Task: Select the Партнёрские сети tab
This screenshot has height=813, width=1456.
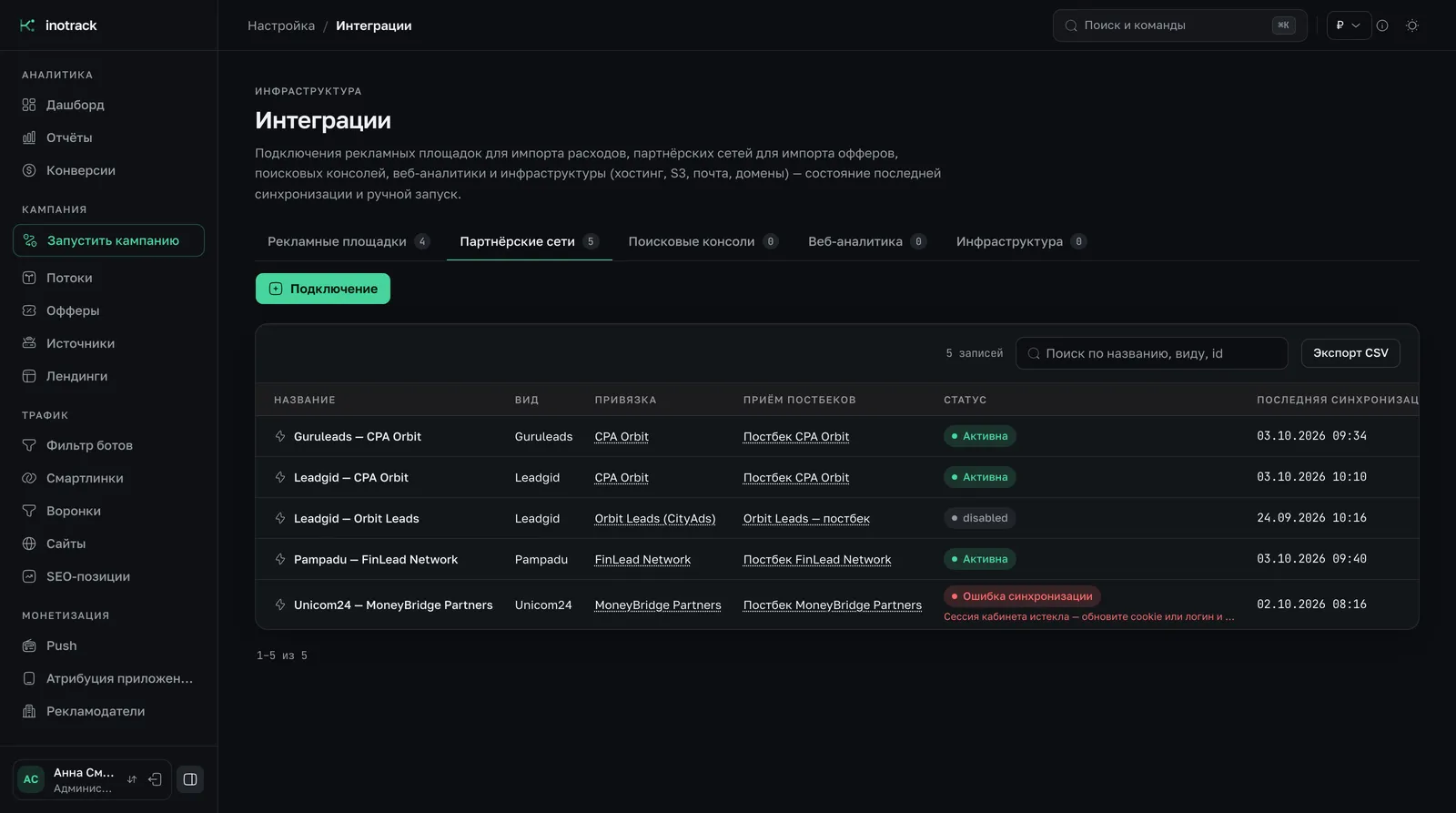Action: [x=529, y=241]
